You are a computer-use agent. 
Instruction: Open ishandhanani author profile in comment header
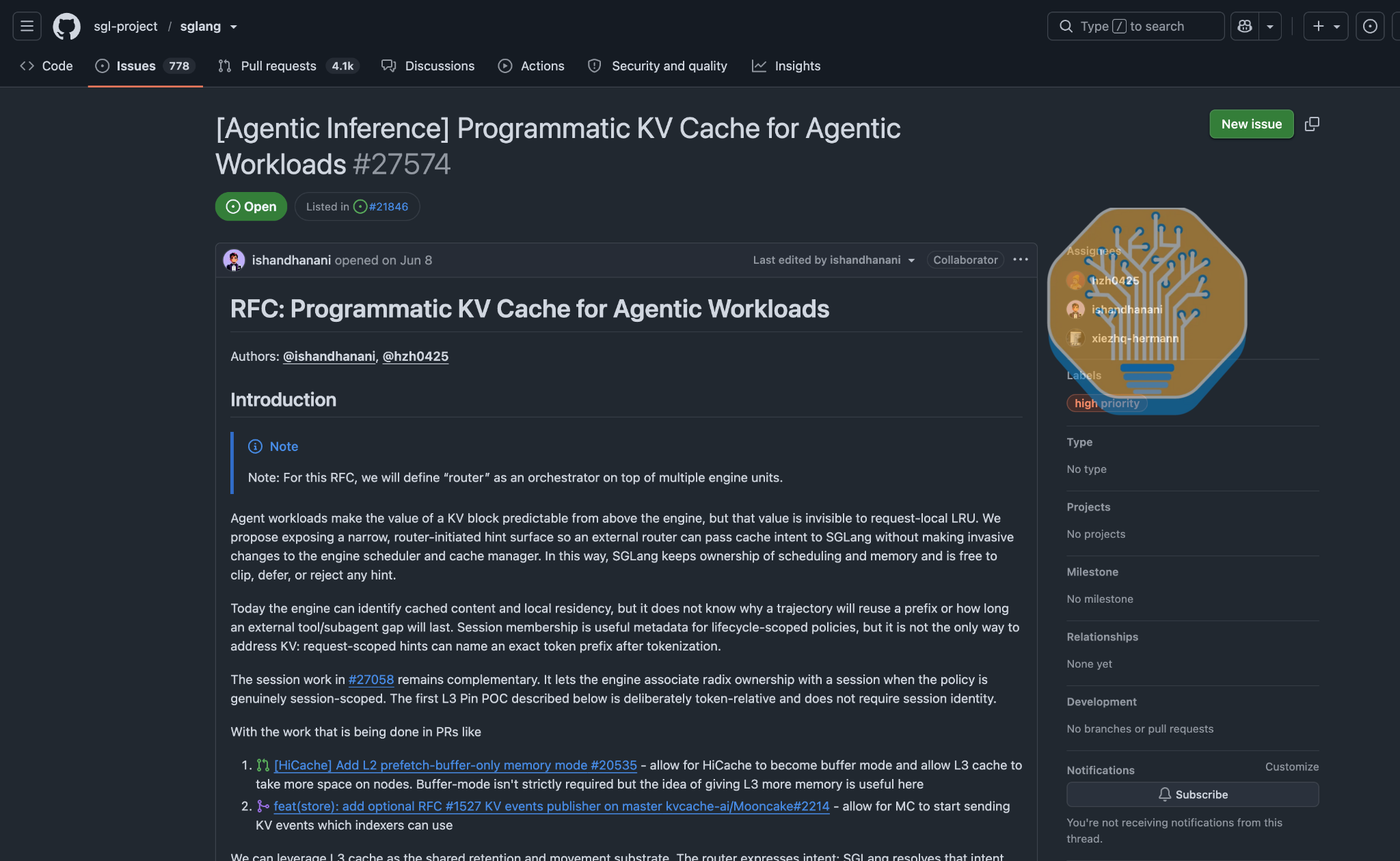291,260
